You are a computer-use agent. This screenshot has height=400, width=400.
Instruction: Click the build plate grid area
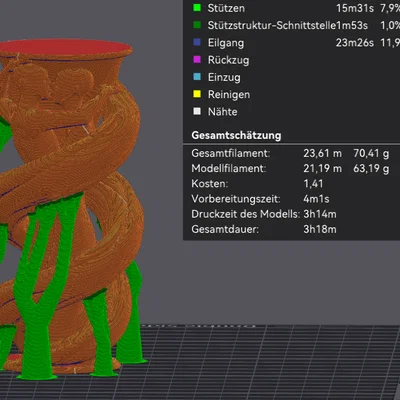pyautogui.click(x=267, y=360)
